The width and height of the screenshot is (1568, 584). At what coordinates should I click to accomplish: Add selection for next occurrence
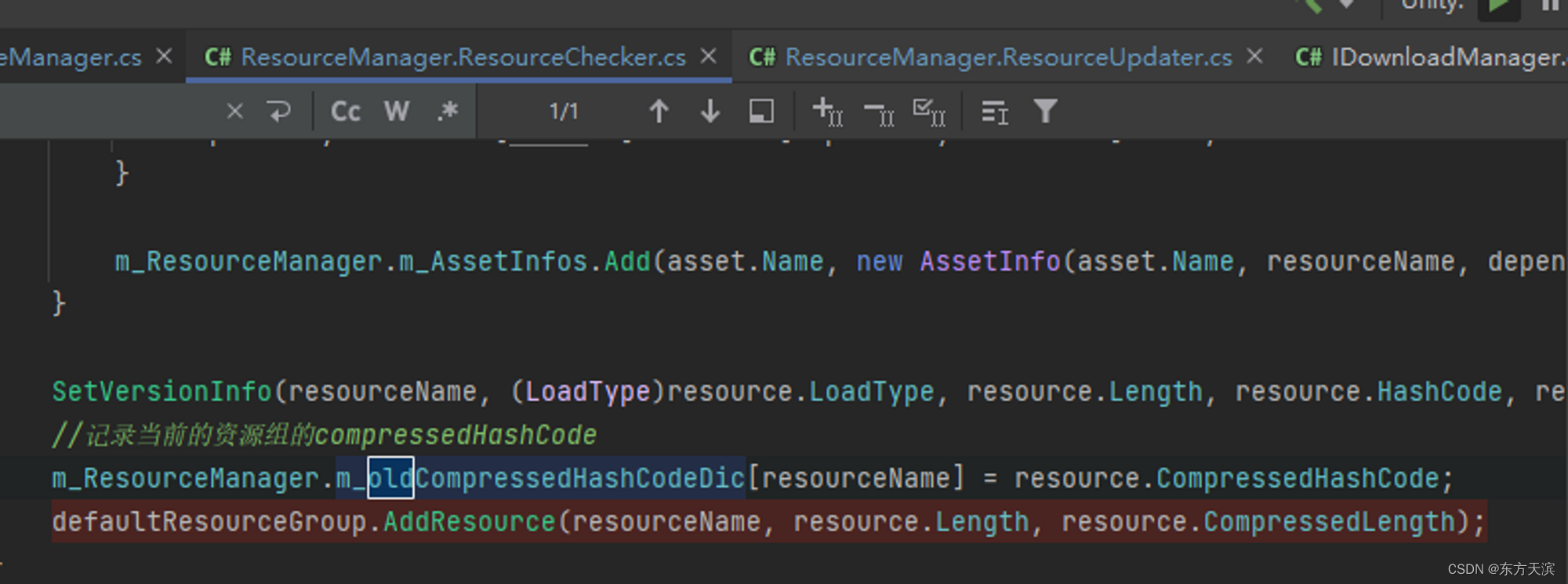[828, 111]
